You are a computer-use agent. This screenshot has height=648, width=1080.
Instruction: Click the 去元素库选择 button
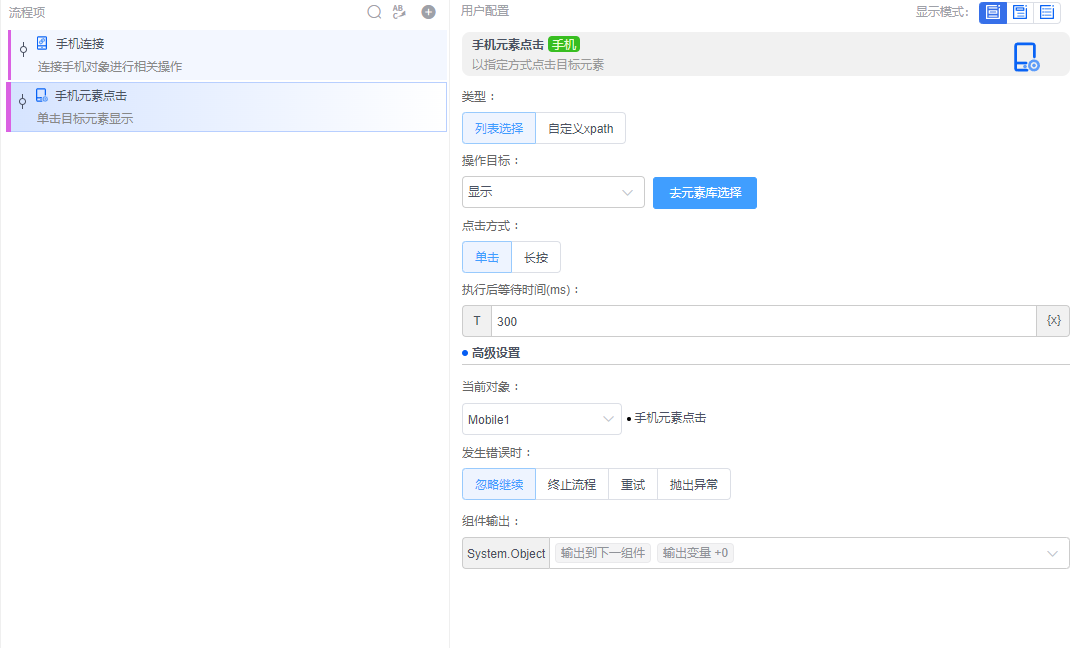pyautogui.click(x=704, y=192)
